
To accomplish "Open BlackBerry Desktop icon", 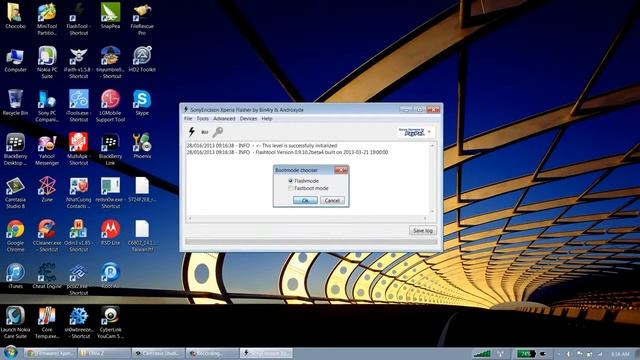I will pos(15,149).
